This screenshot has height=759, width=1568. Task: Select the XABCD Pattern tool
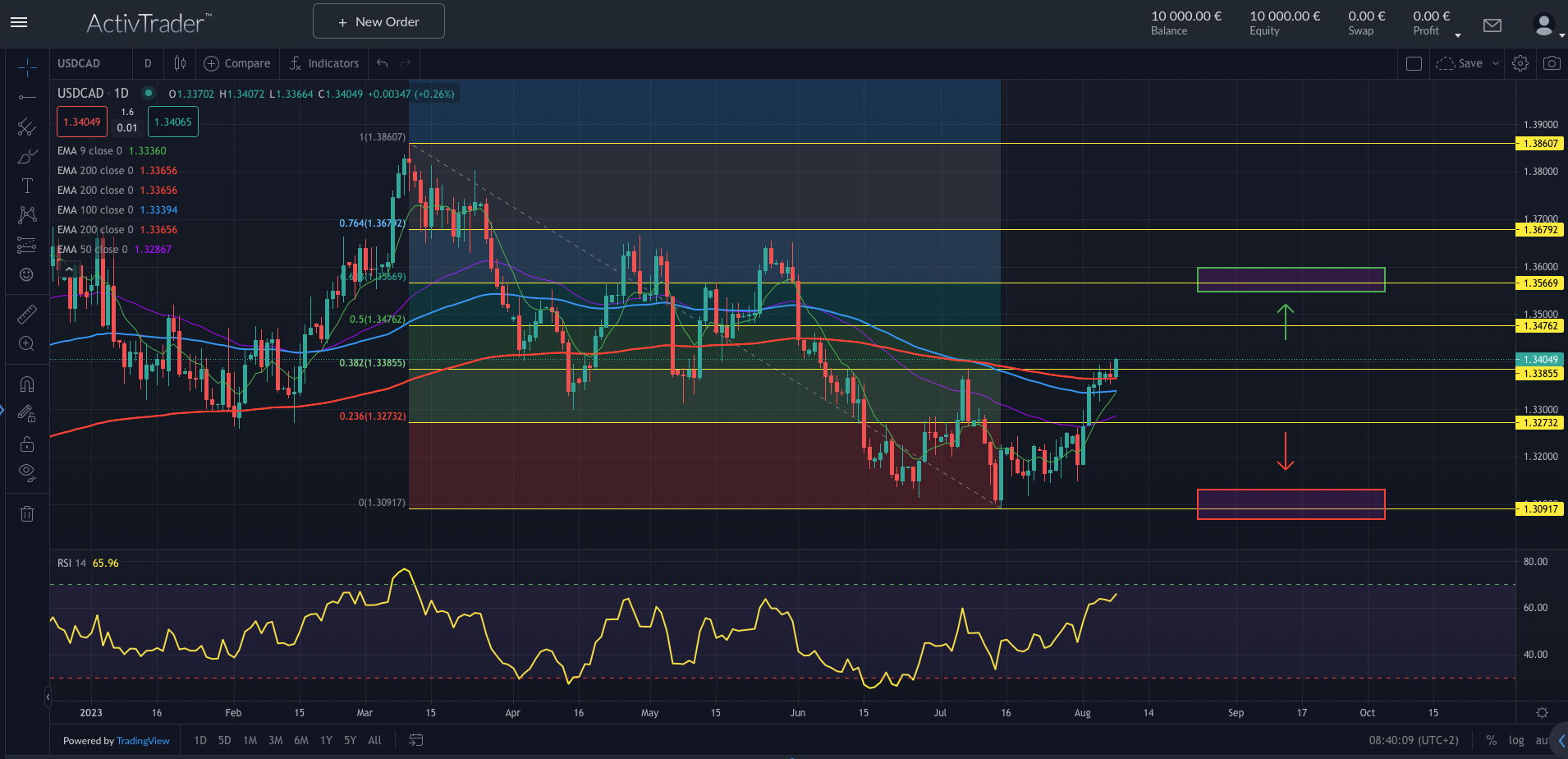pyautogui.click(x=27, y=215)
